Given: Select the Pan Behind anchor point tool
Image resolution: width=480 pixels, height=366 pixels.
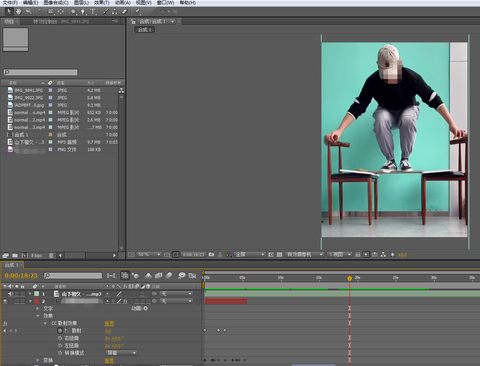Looking at the screenshot, I should click(x=61, y=12).
